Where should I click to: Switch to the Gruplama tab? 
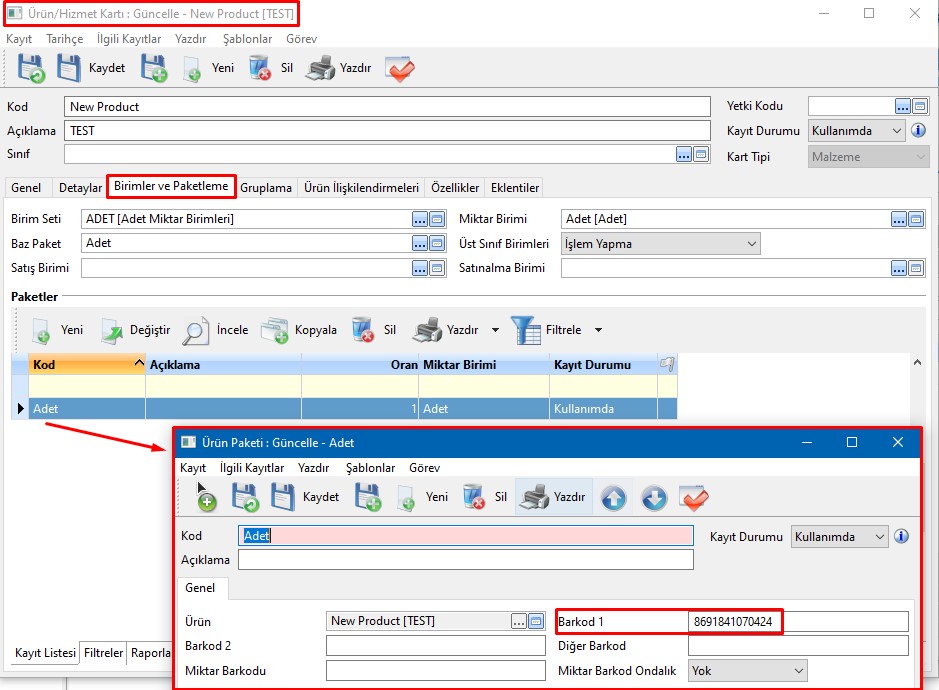pyautogui.click(x=266, y=188)
